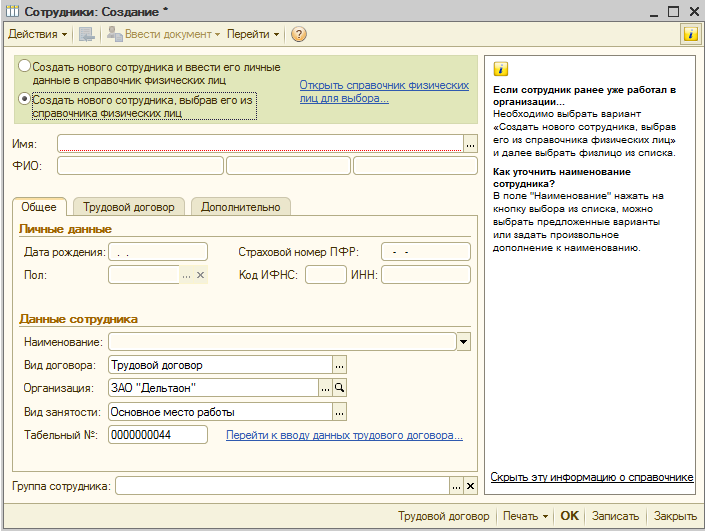Click the Пол input field
Viewport: 705px width, 531px height.
[144, 275]
